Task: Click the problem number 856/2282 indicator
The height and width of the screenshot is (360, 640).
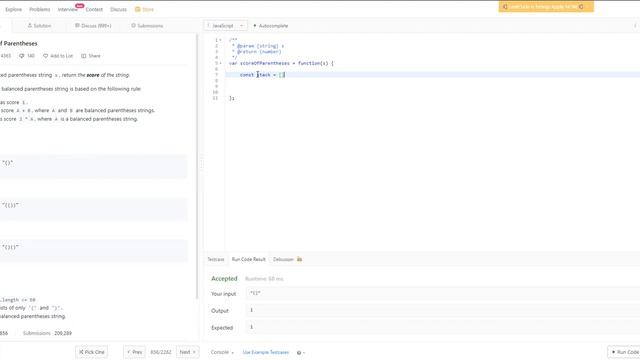Action: pos(161,352)
